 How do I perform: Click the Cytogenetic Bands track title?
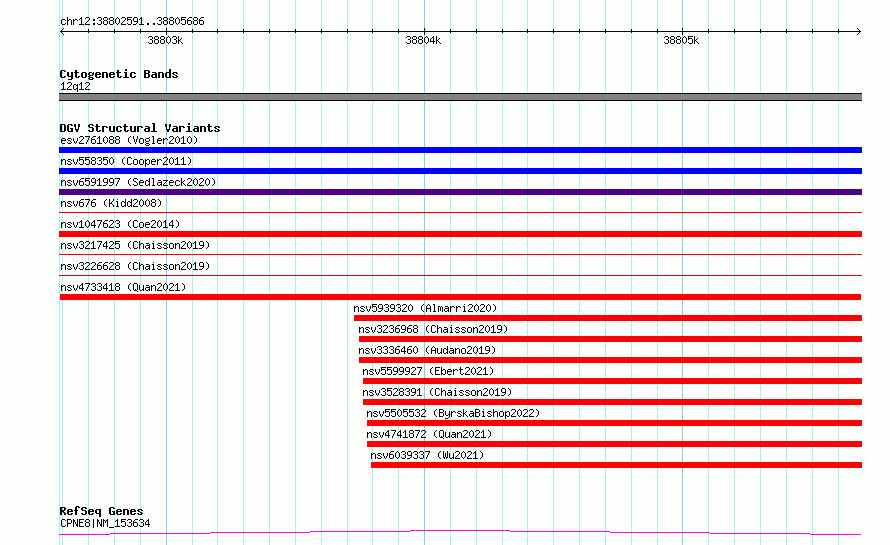pyautogui.click(x=119, y=74)
